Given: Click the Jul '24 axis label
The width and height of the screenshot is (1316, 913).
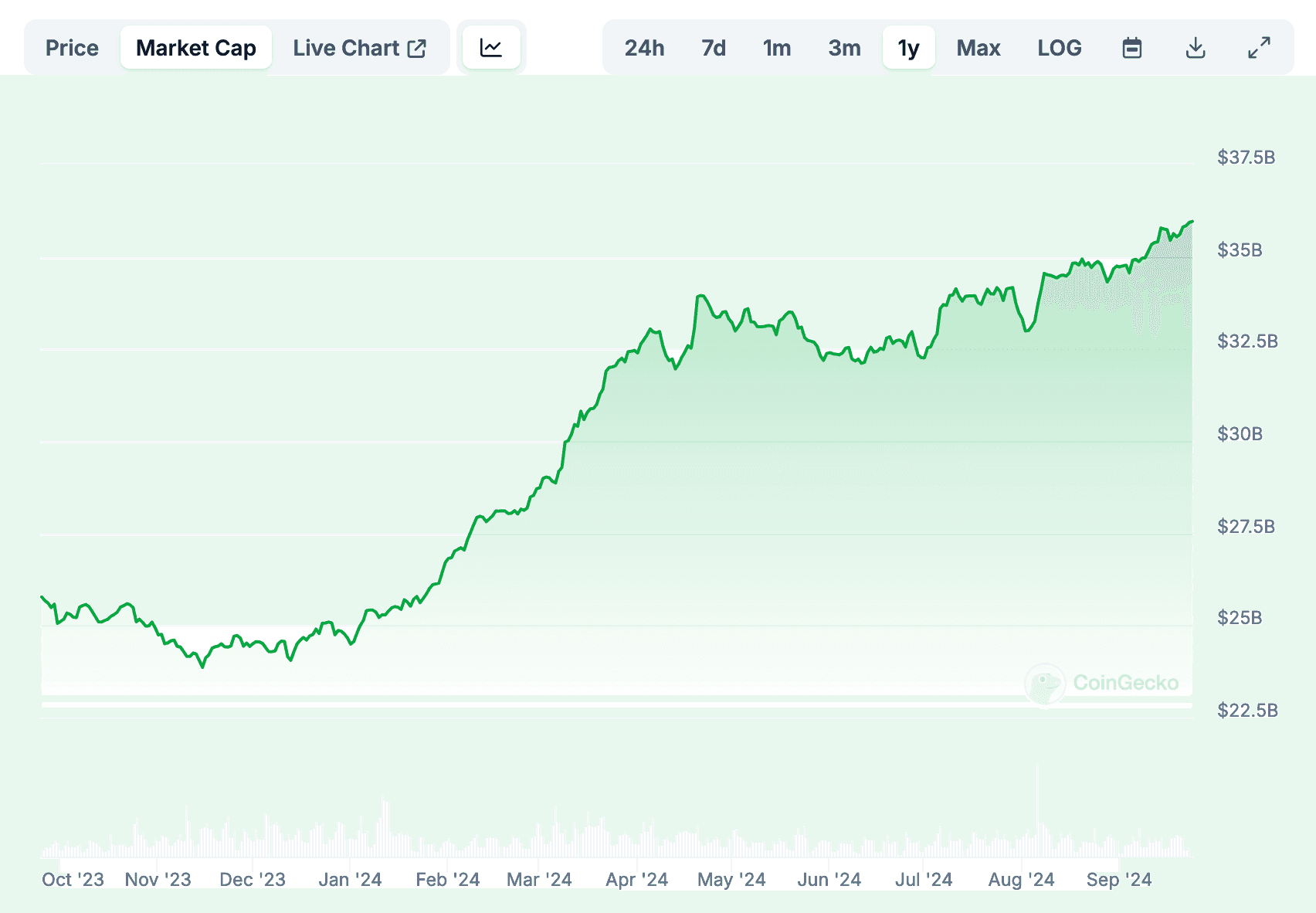Looking at the screenshot, I should tap(924, 880).
